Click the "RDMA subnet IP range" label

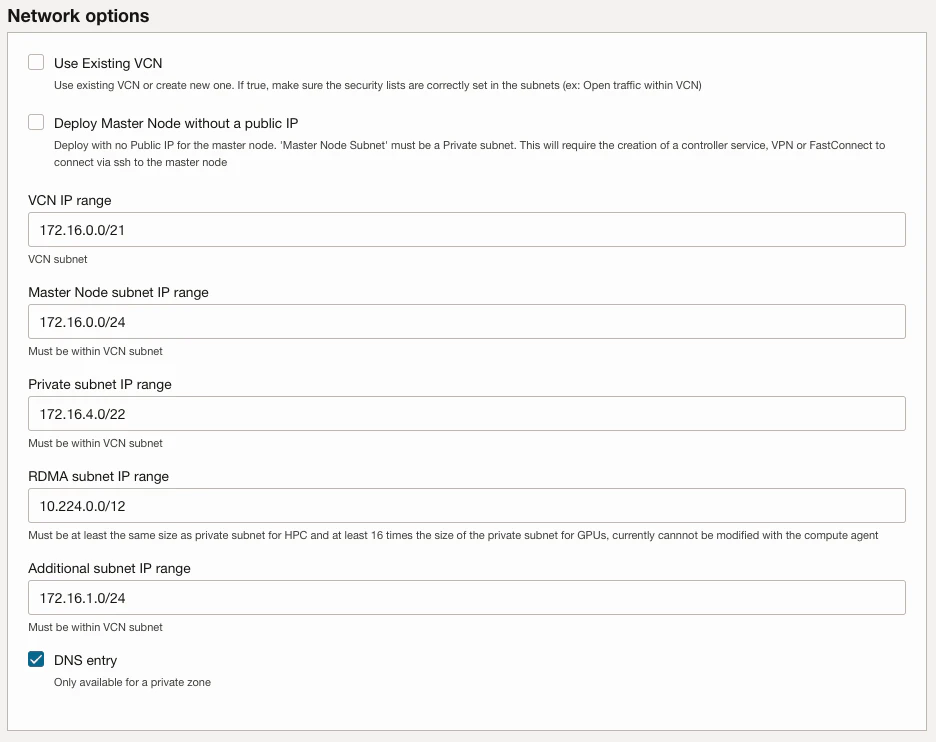(x=98, y=476)
